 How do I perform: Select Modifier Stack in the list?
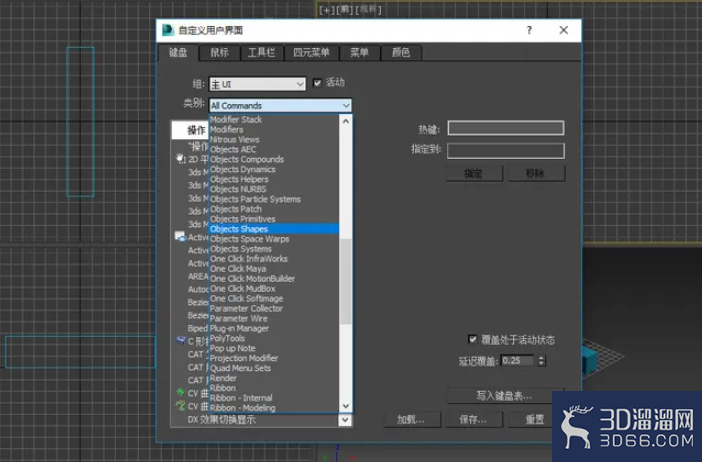click(x=236, y=120)
